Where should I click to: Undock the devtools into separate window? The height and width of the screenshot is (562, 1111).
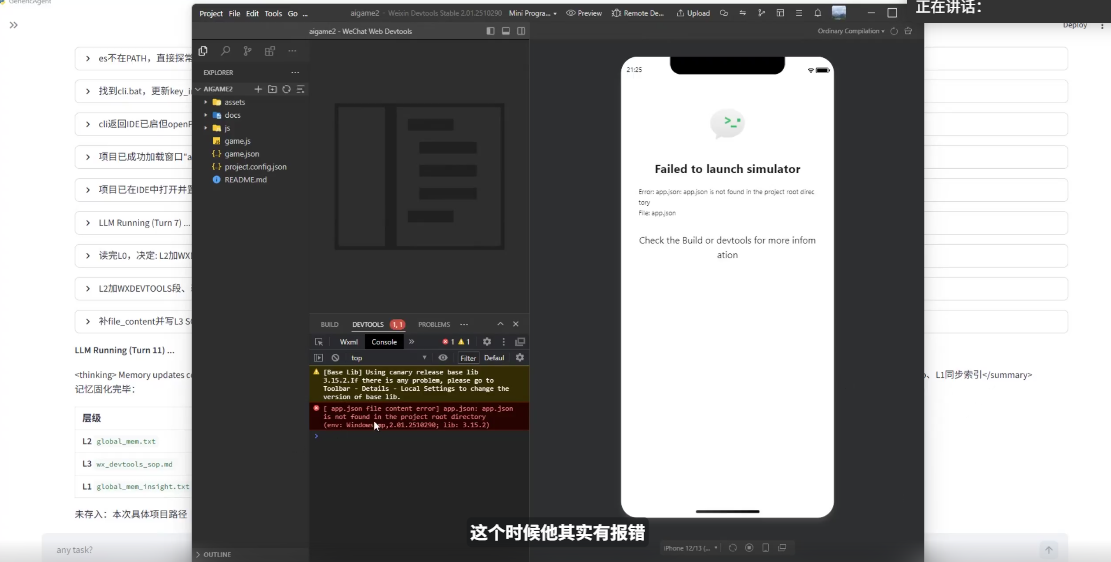[x=519, y=342]
